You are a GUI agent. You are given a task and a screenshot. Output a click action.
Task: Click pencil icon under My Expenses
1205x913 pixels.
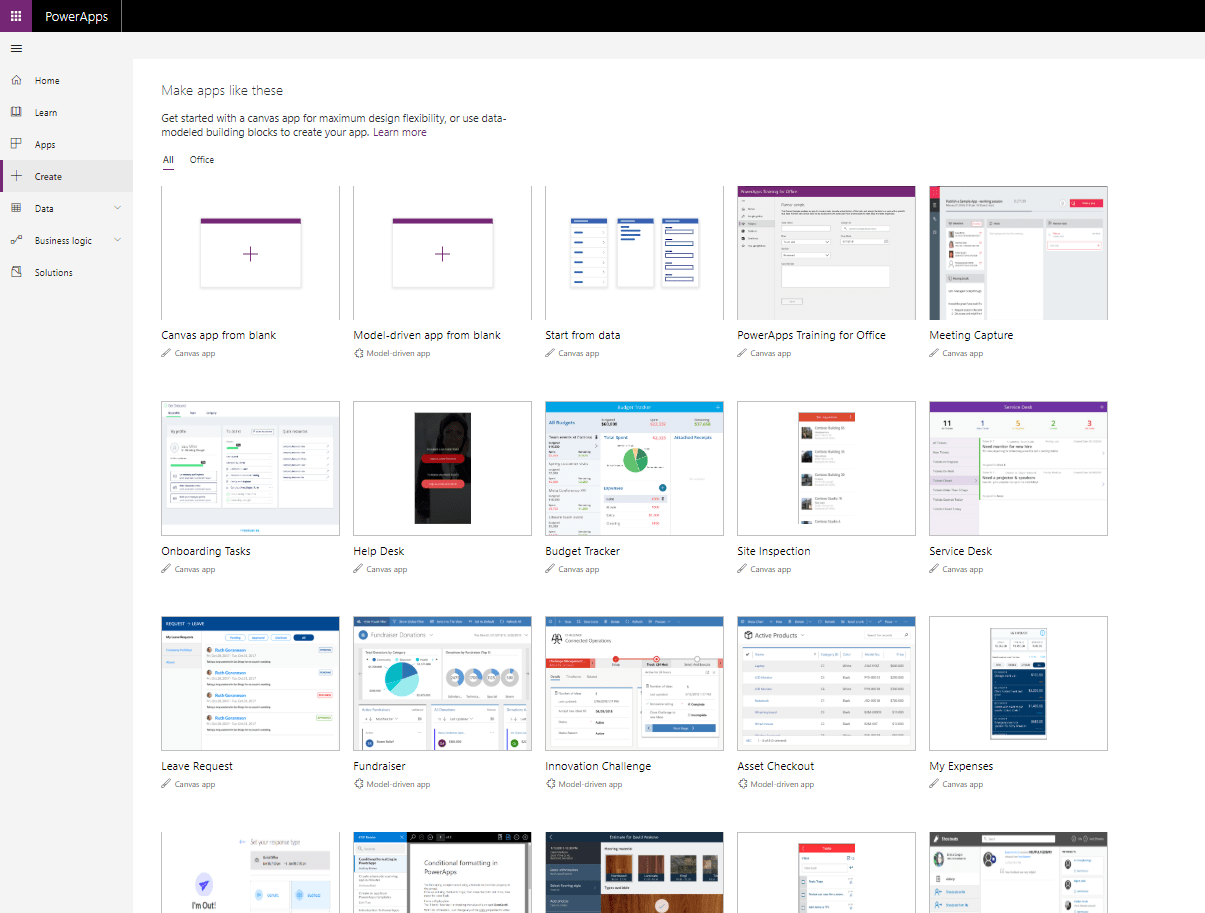[934, 784]
